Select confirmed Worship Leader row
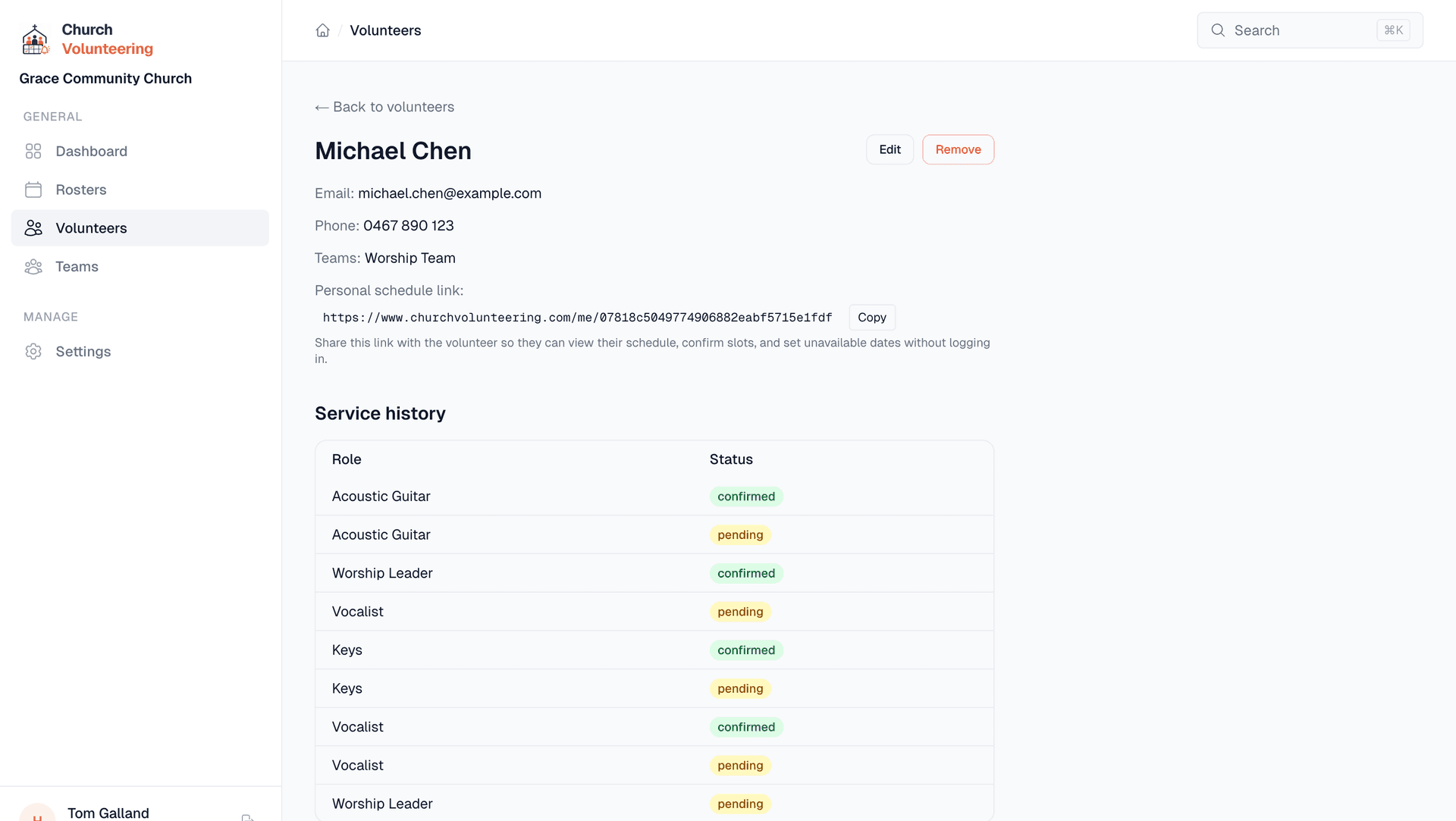The width and height of the screenshot is (1456, 821). coord(654,574)
